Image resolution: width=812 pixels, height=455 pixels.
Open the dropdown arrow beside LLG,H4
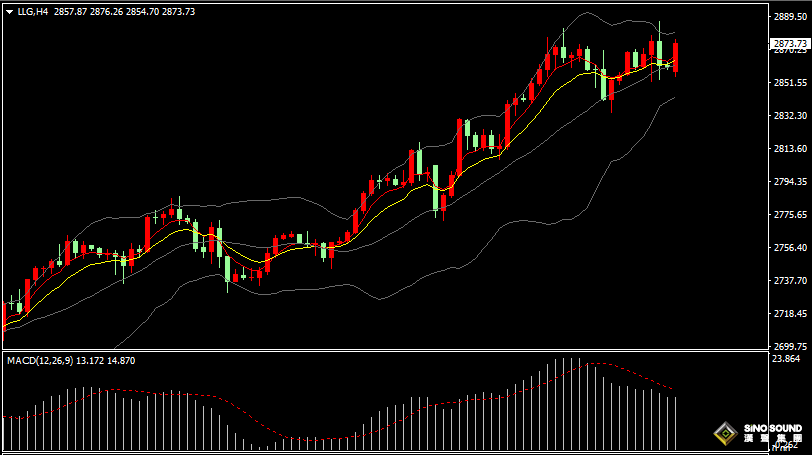(x=9, y=10)
